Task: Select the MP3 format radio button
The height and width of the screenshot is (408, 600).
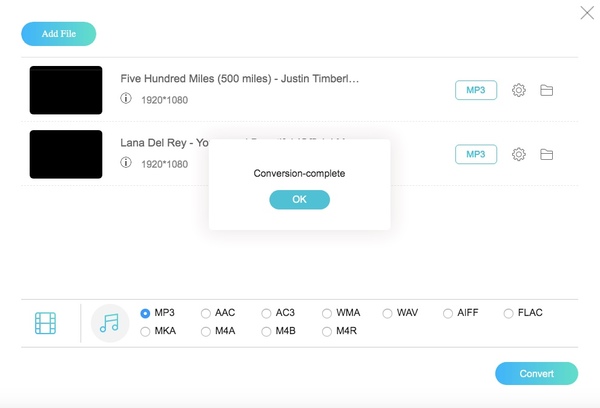Action: coord(146,313)
